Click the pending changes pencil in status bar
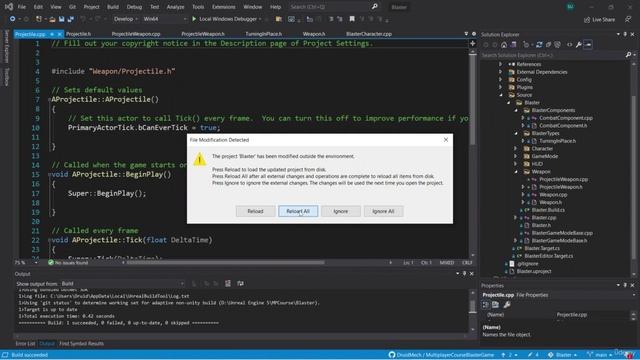Screen dimensions: 640x360 pos(533,355)
